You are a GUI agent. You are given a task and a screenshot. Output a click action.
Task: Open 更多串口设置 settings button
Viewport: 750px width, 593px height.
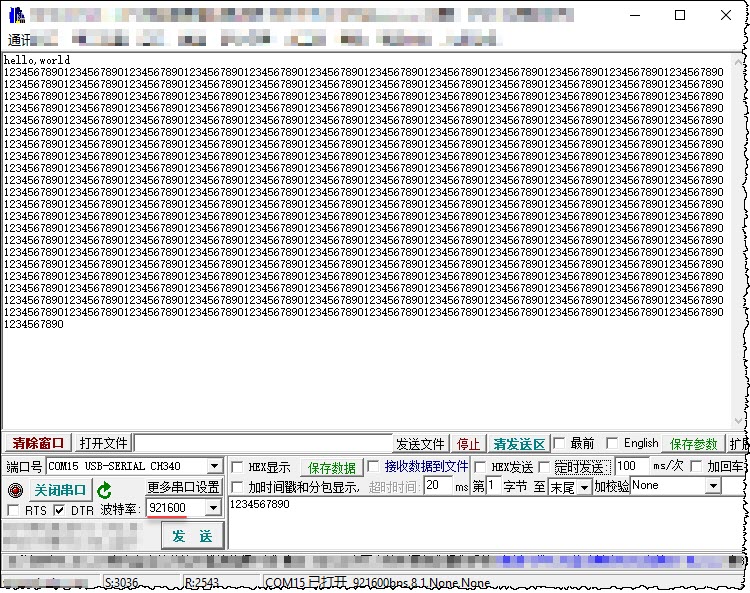(x=184, y=487)
